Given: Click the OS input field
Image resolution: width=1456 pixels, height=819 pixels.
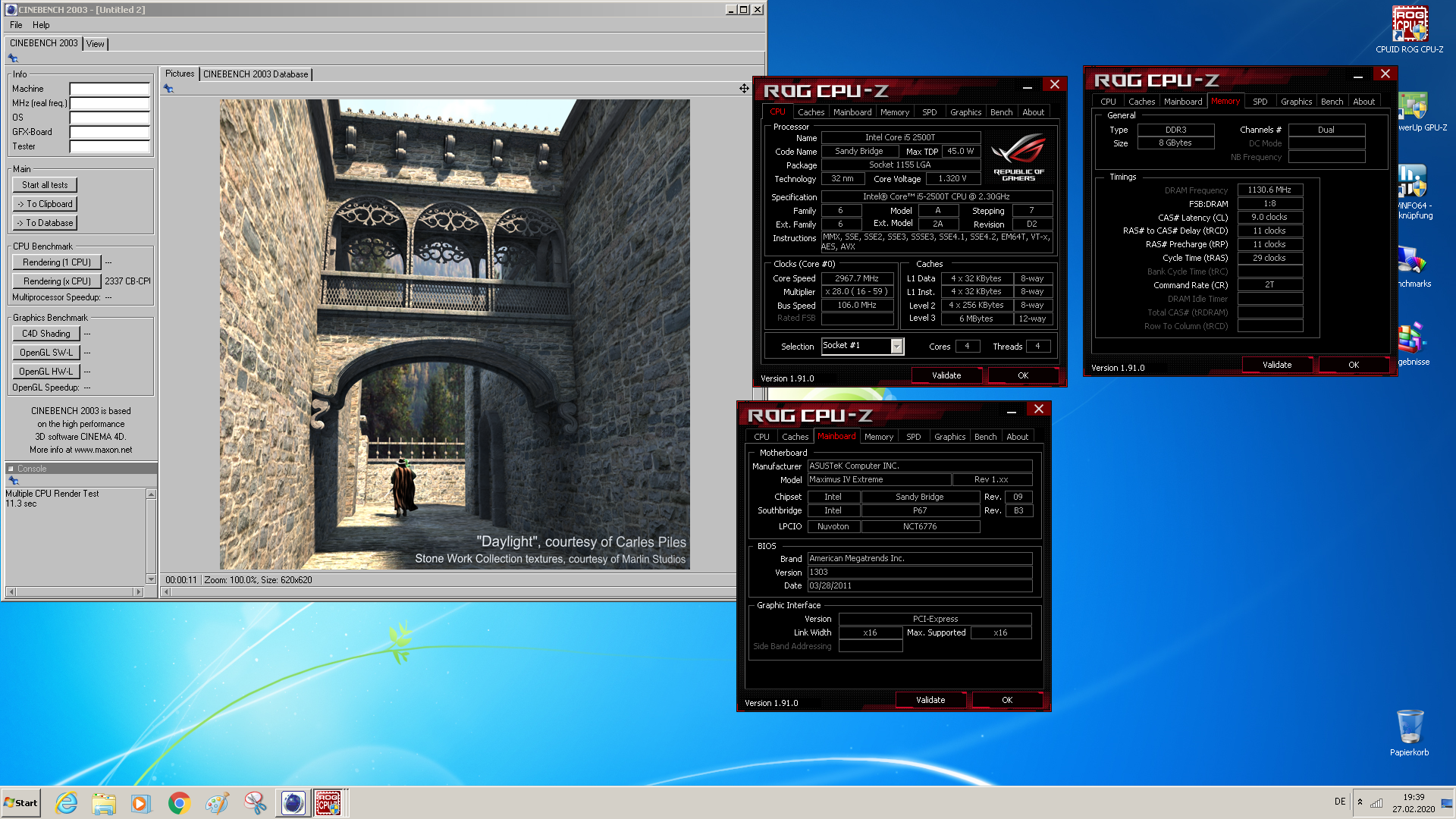Looking at the screenshot, I should pyautogui.click(x=109, y=118).
